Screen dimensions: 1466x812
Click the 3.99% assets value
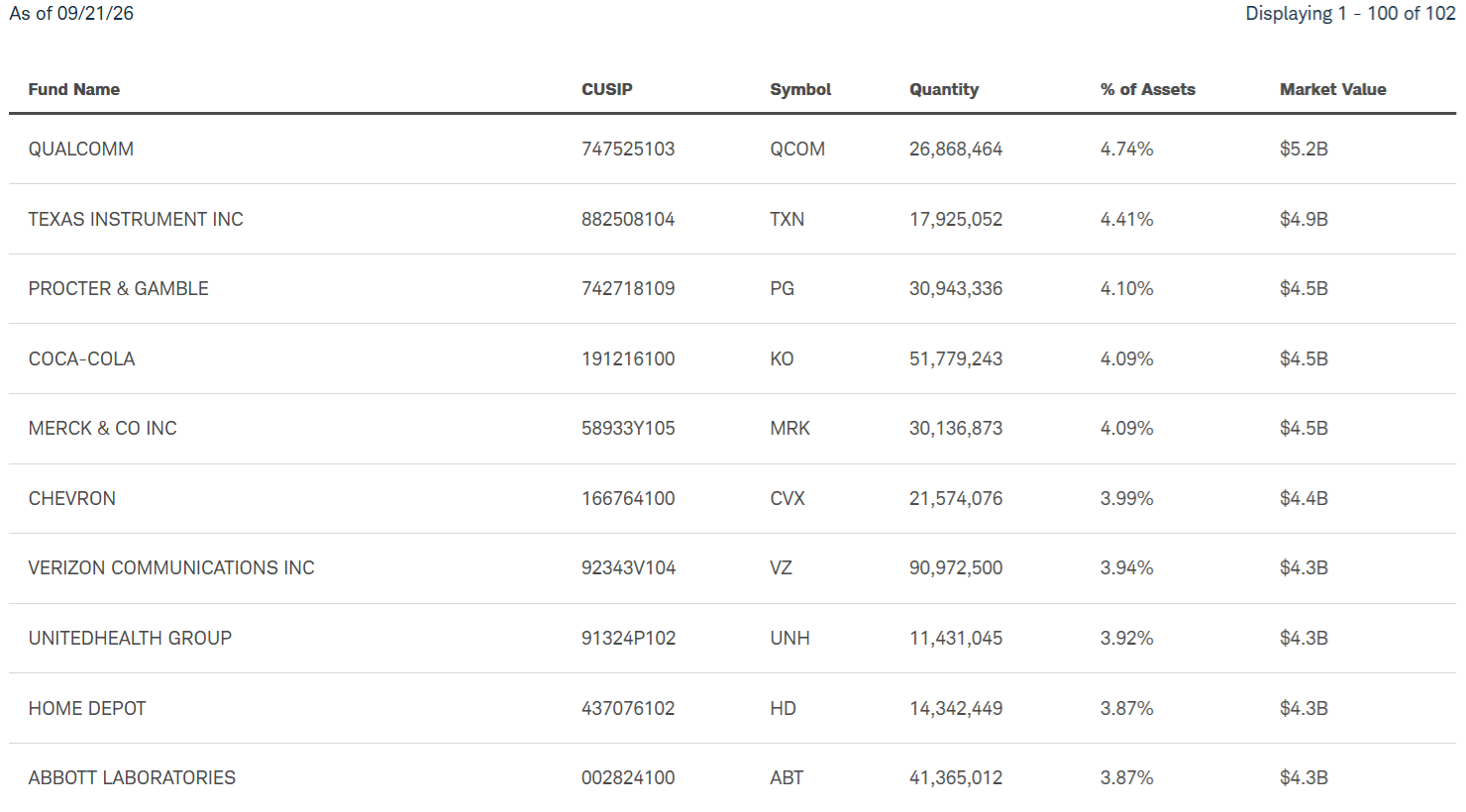[x=1127, y=498]
